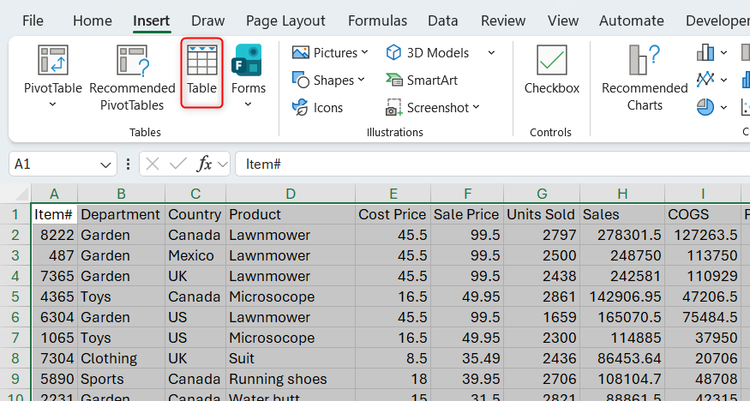
Task: Click the cell with item number 6304
Action: (x=54, y=317)
